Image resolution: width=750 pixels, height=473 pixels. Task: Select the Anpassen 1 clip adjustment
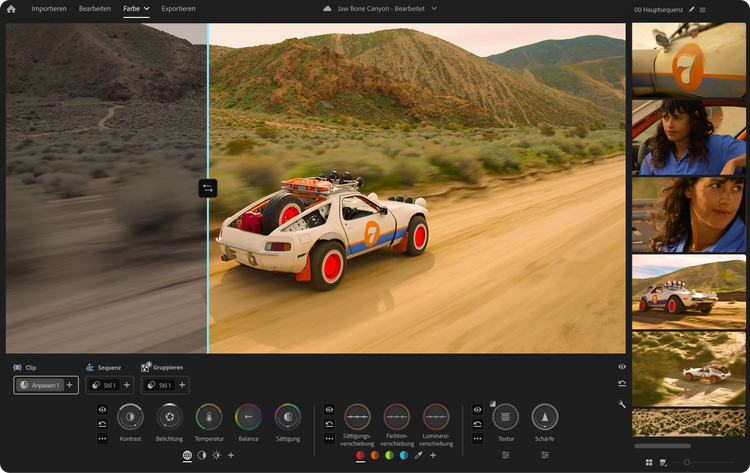46,385
